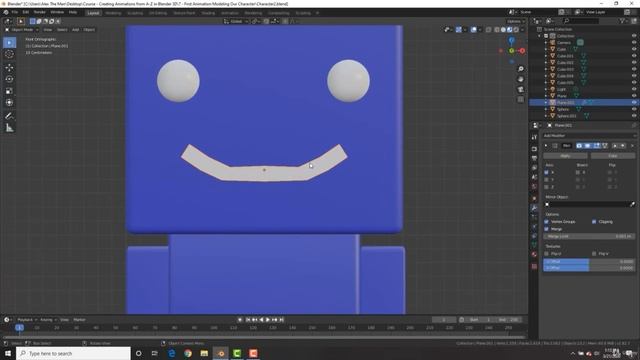This screenshot has width=640, height=360.
Task: Uncheck the Merge checkbox
Action: coord(547,229)
